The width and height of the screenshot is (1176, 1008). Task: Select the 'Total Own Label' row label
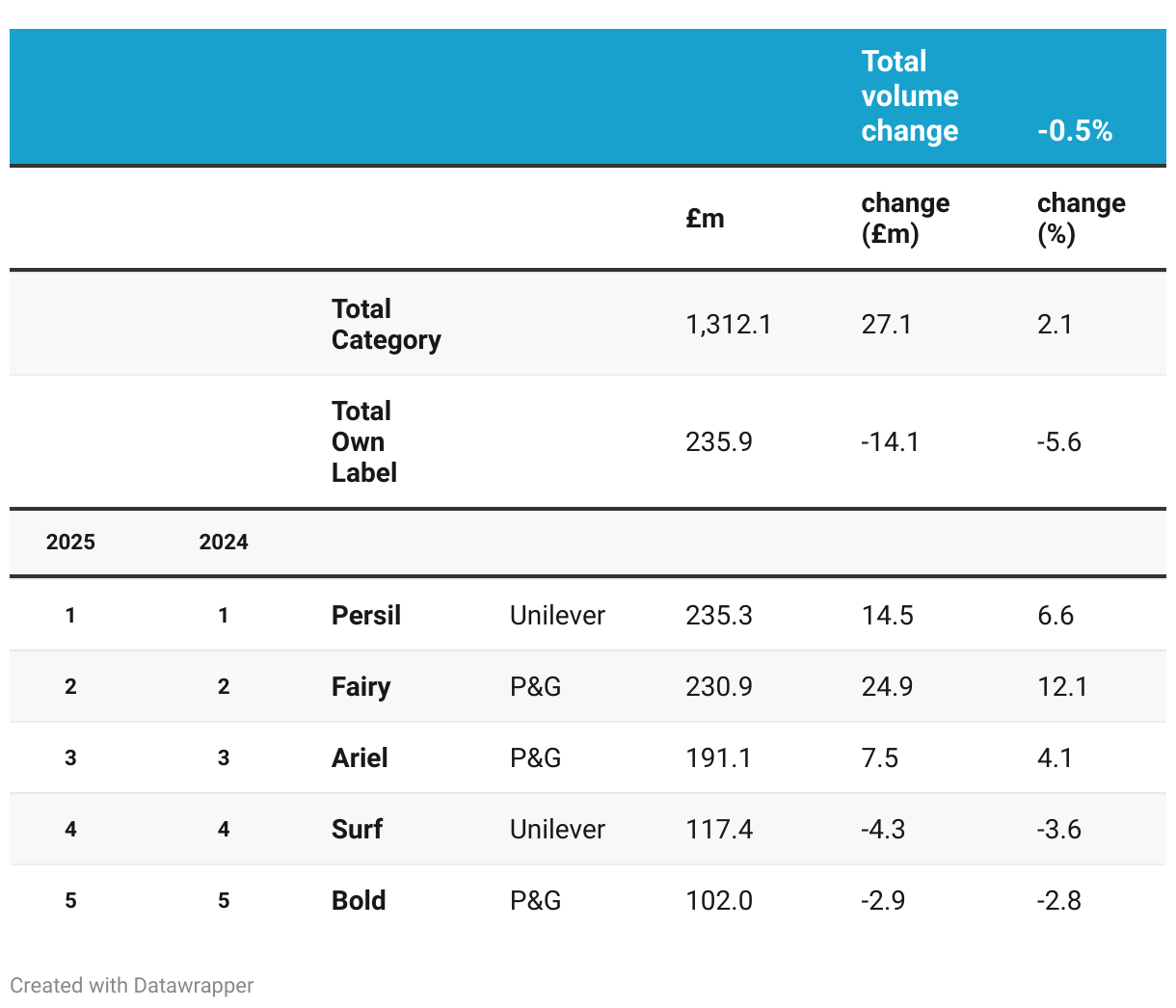pos(363,442)
